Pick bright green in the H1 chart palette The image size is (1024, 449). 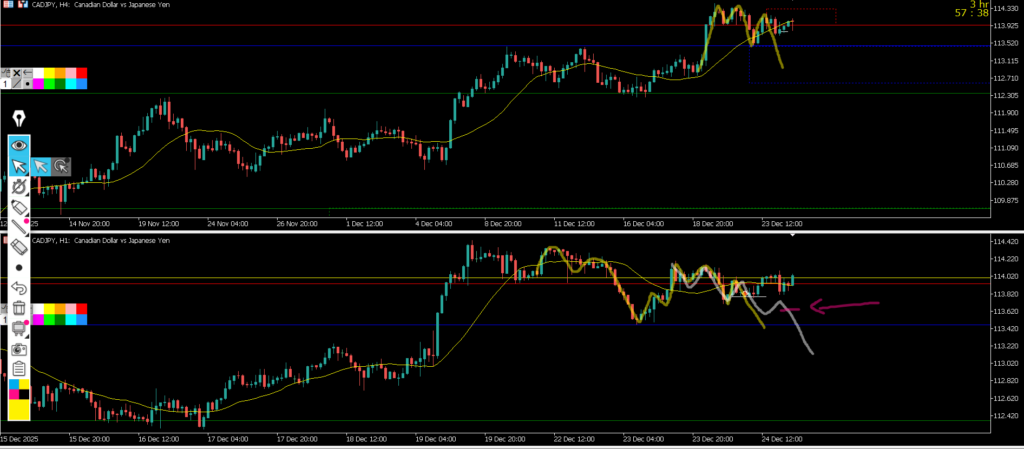[49, 320]
